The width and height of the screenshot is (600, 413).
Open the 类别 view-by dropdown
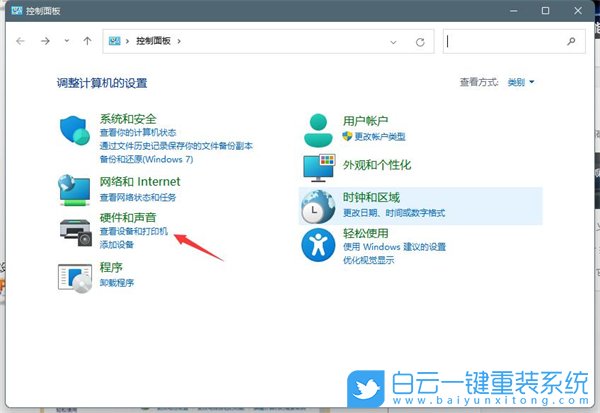pos(521,82)
